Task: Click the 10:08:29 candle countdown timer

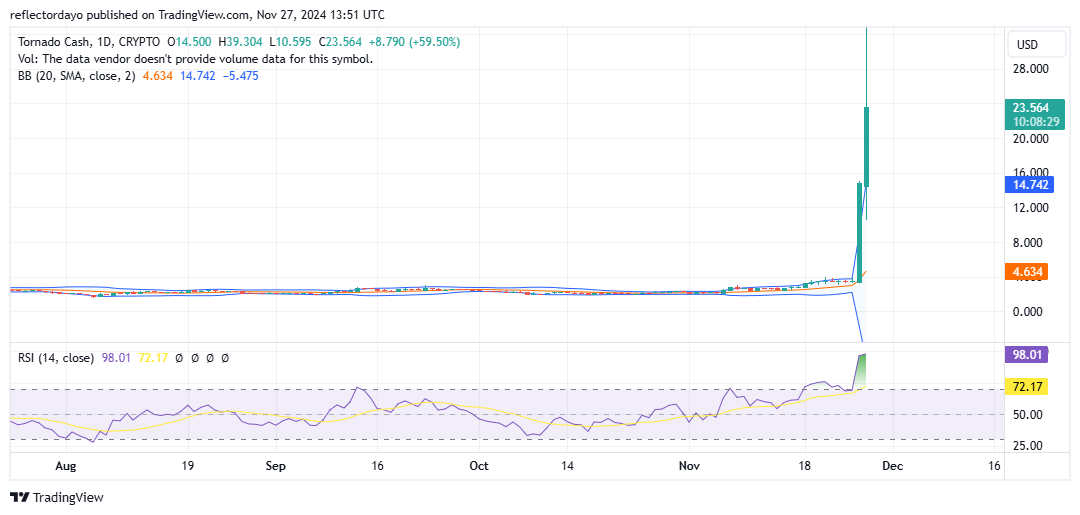Action: point(1035,121)
